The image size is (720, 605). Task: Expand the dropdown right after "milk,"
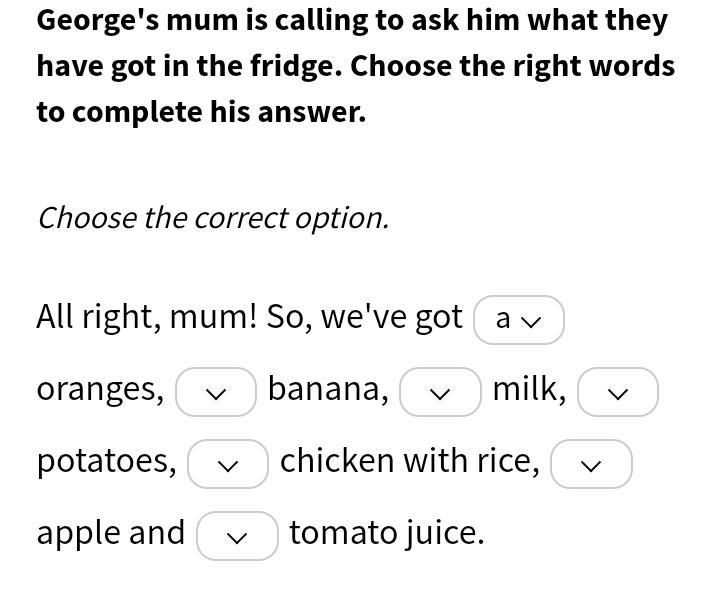(x=618, y=392)
